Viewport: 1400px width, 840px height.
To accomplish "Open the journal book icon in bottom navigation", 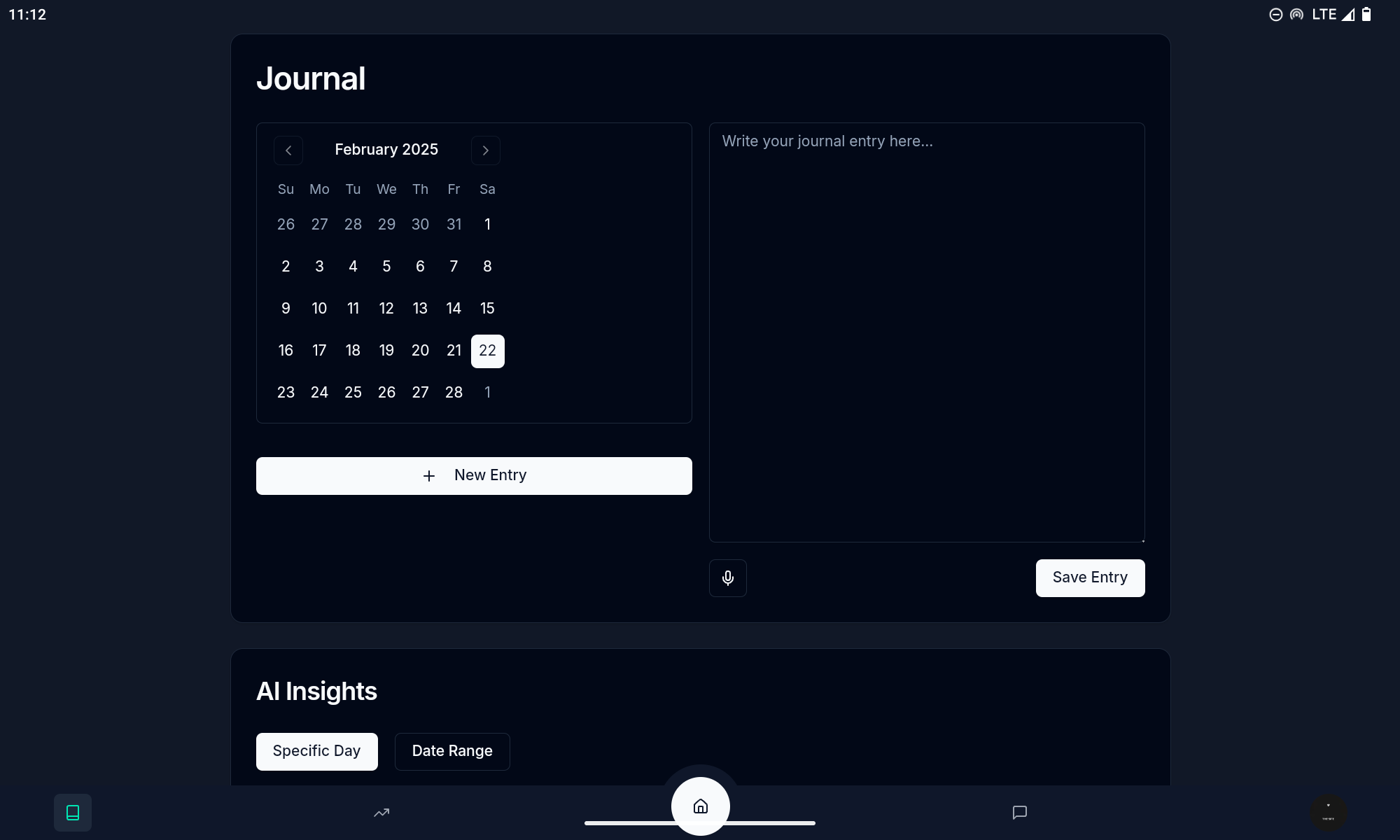I will pos(73,812).
